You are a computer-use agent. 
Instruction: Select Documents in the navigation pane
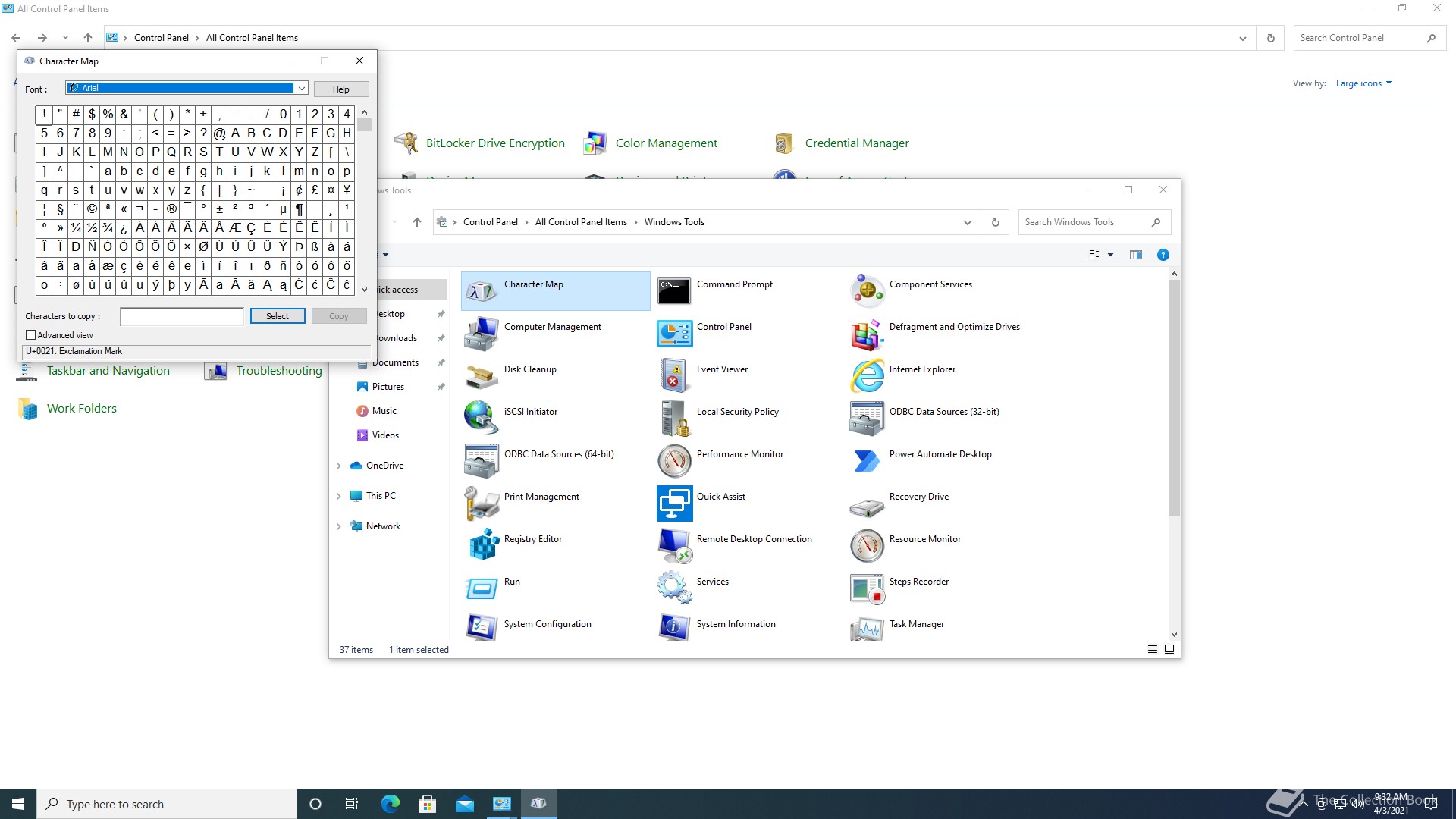pyautogui.click(x=395, y=362)
